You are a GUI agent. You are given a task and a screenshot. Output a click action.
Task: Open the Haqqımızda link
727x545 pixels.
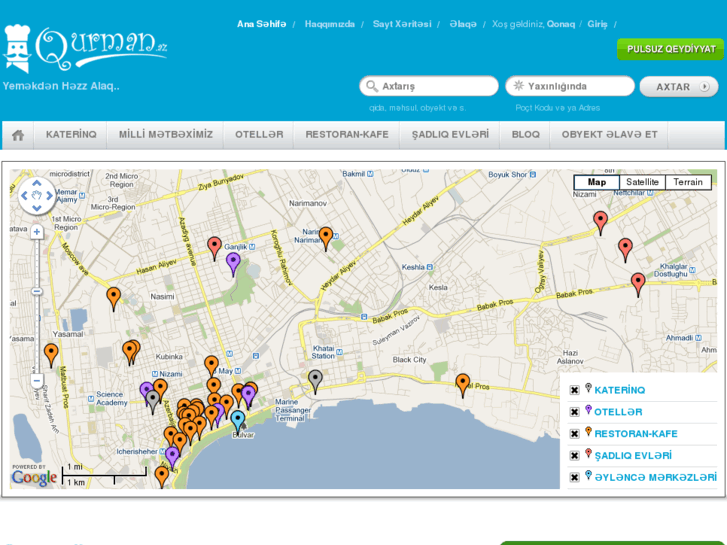pos(330,24)
